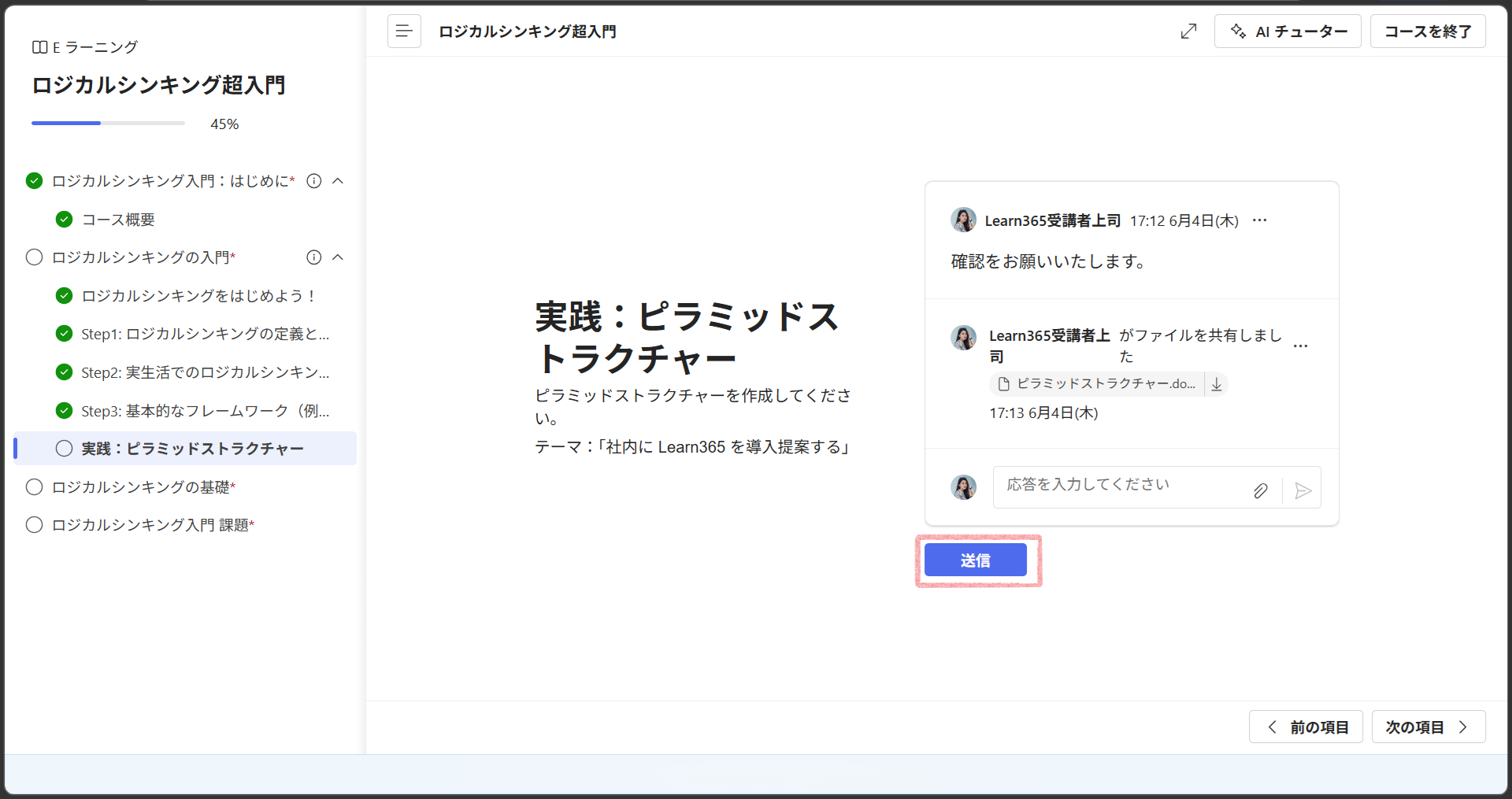Click green checkmark beside ロジカルシンキングをはじめよう！
Viewport: 1512px width, 799px height.
click(65, 296)
